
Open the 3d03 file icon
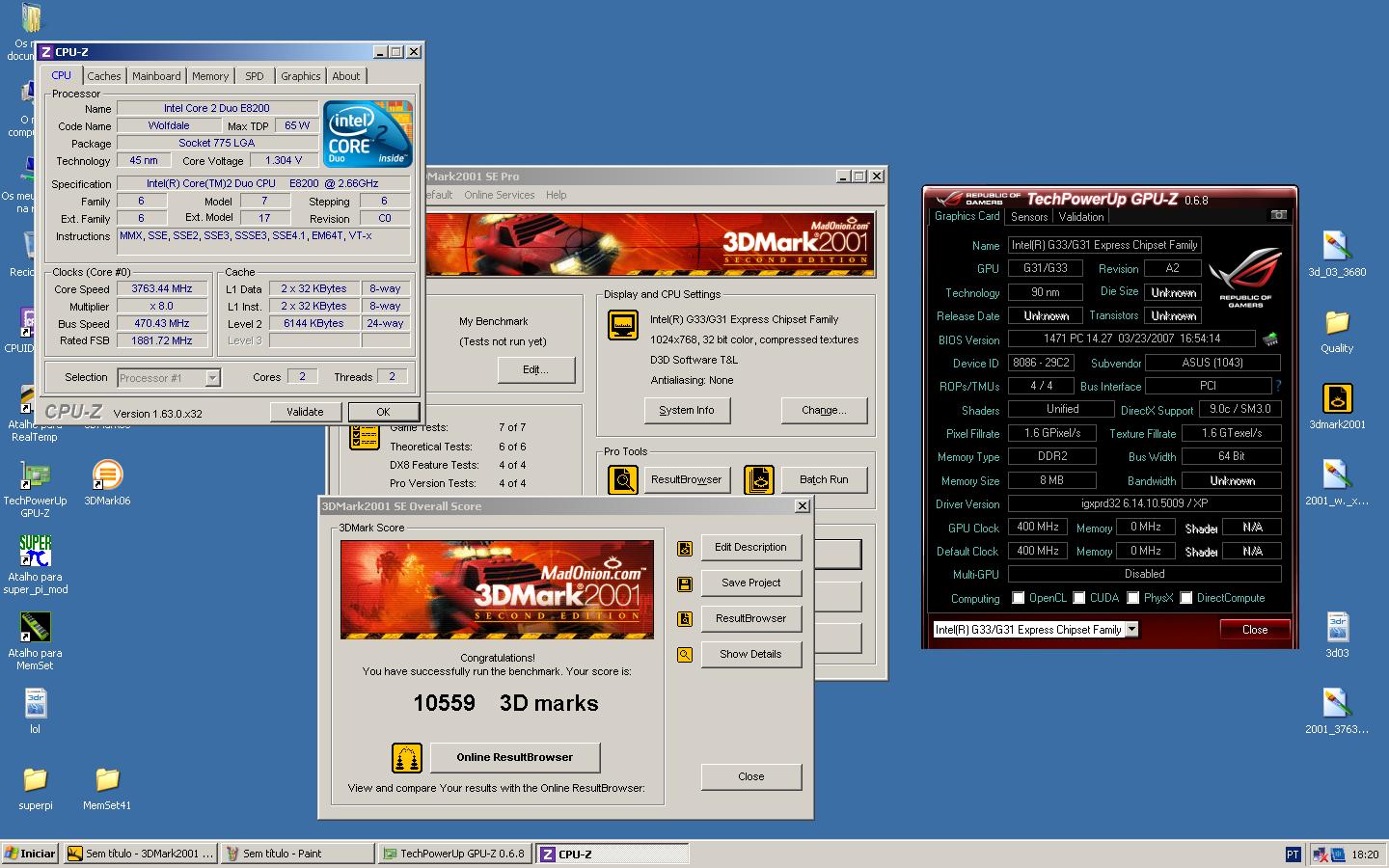(x=1337, y=635)
